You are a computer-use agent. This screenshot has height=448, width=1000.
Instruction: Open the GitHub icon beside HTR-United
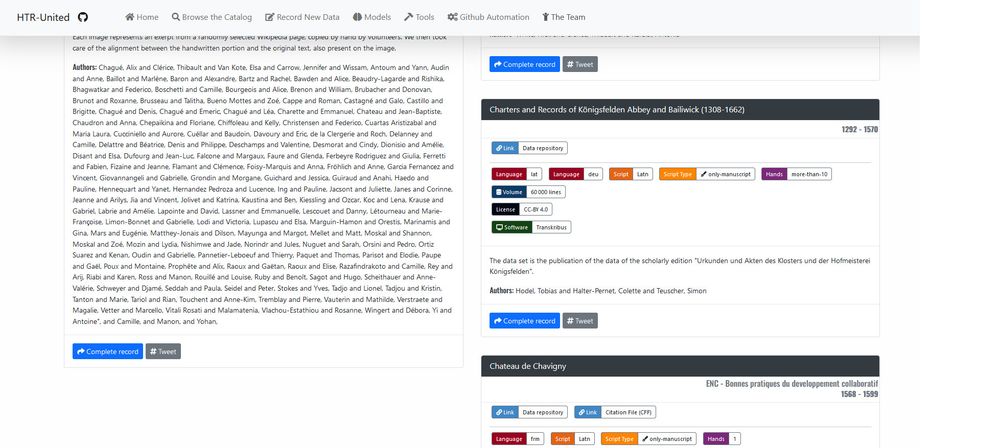click(x=83, y=17)
